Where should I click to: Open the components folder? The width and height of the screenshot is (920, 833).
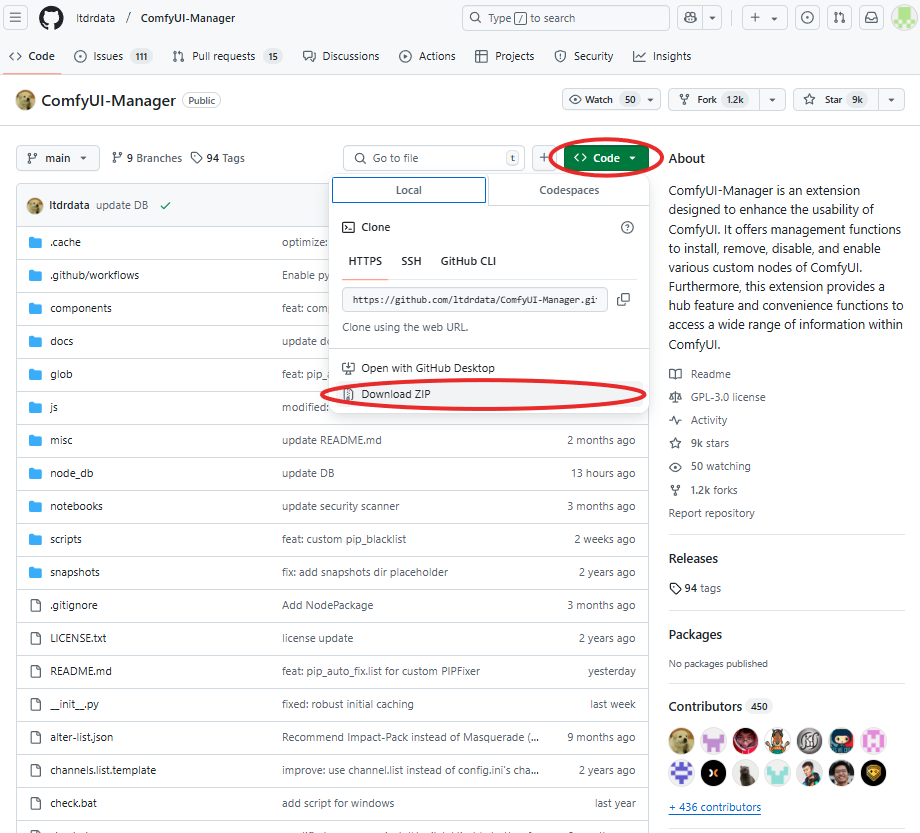click(81, 308)
